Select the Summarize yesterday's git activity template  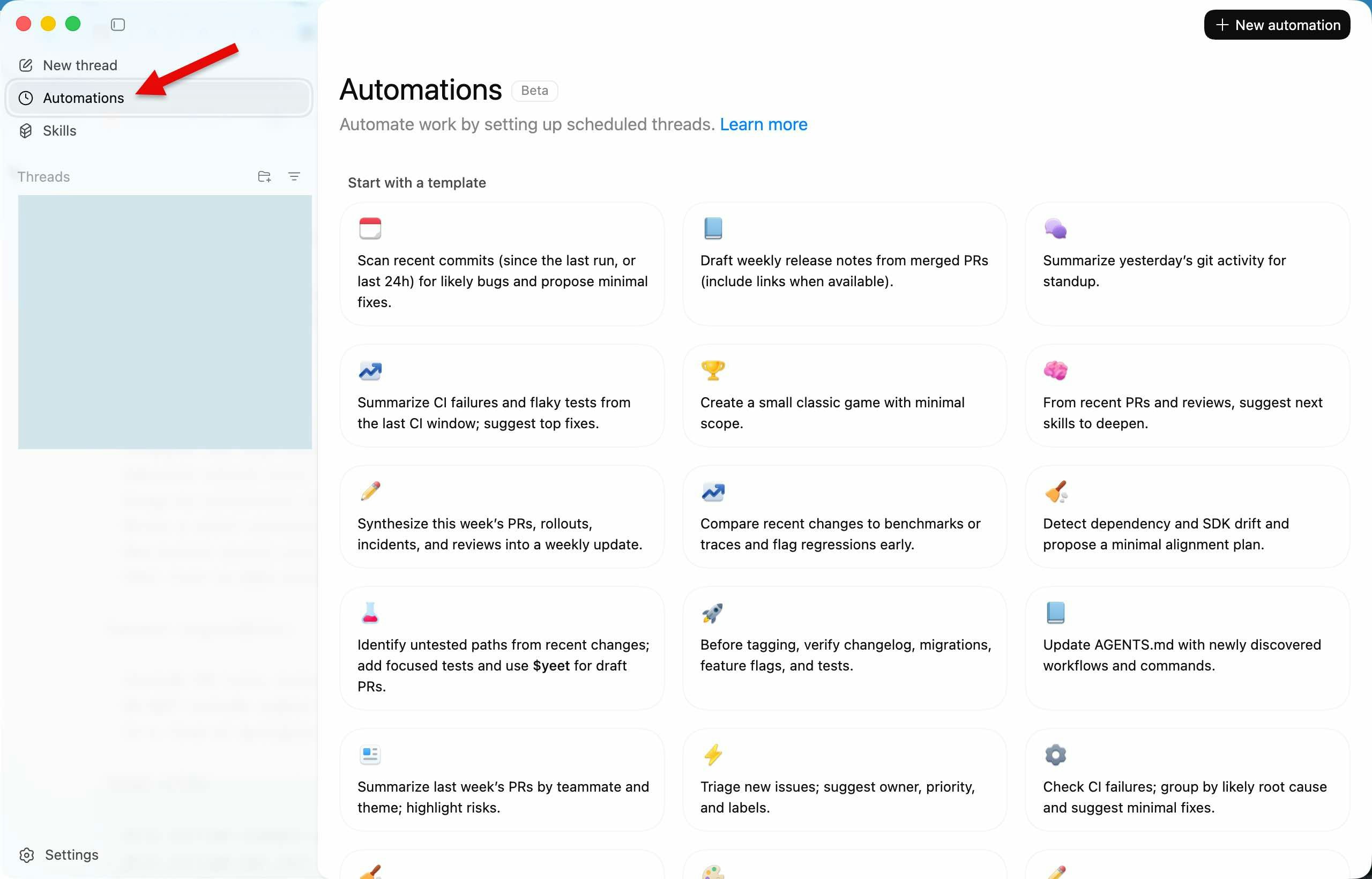tap(1187, 271)
